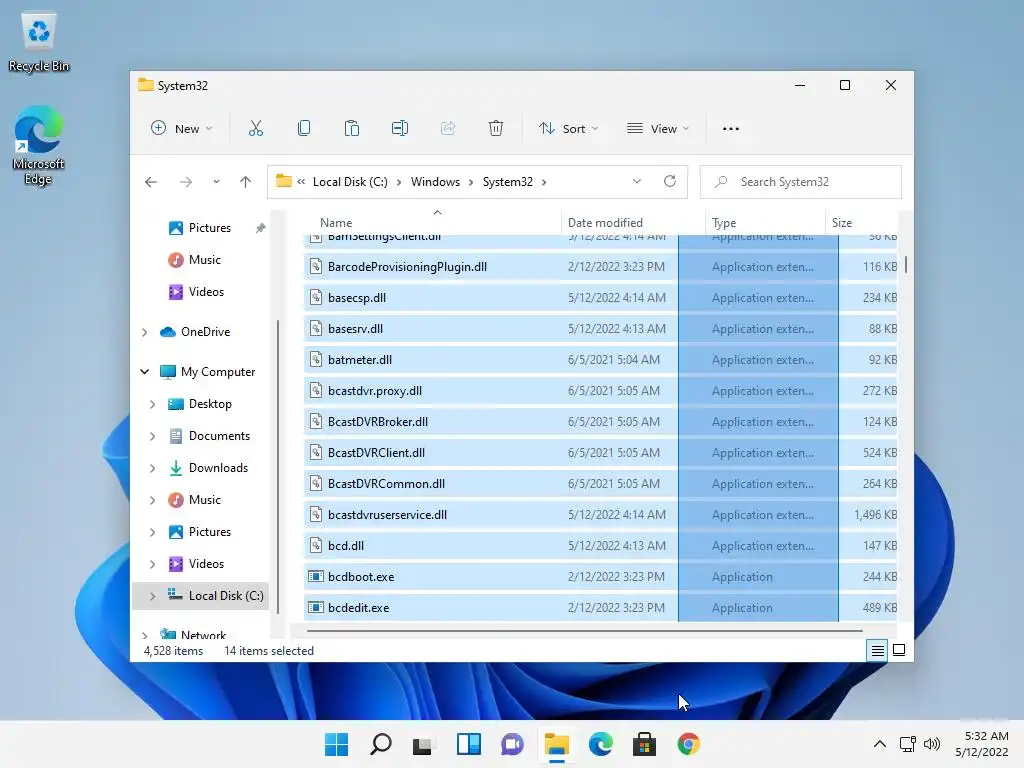
Task: Open Microsoft Edge desktop shortcut
Action: (39, 146)
